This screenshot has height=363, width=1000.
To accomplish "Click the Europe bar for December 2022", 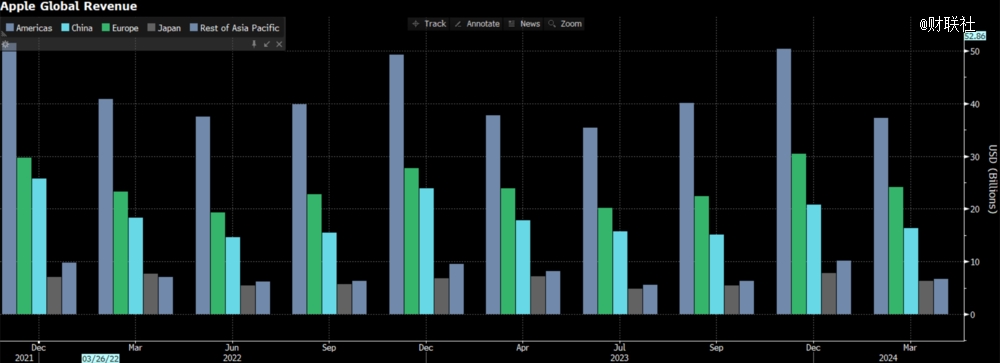I will point(411,241).
